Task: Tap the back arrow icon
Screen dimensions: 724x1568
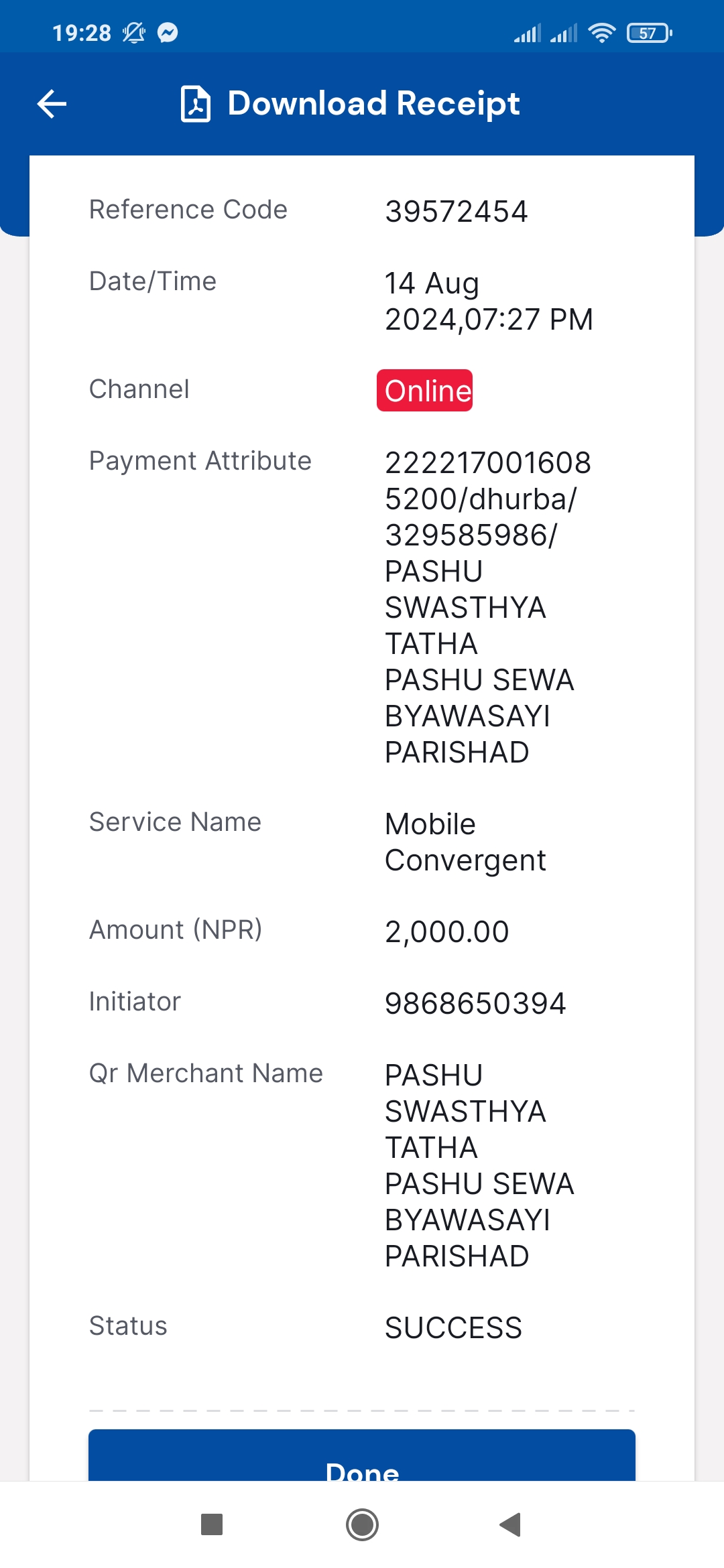Action: click(x=52, y=104)
